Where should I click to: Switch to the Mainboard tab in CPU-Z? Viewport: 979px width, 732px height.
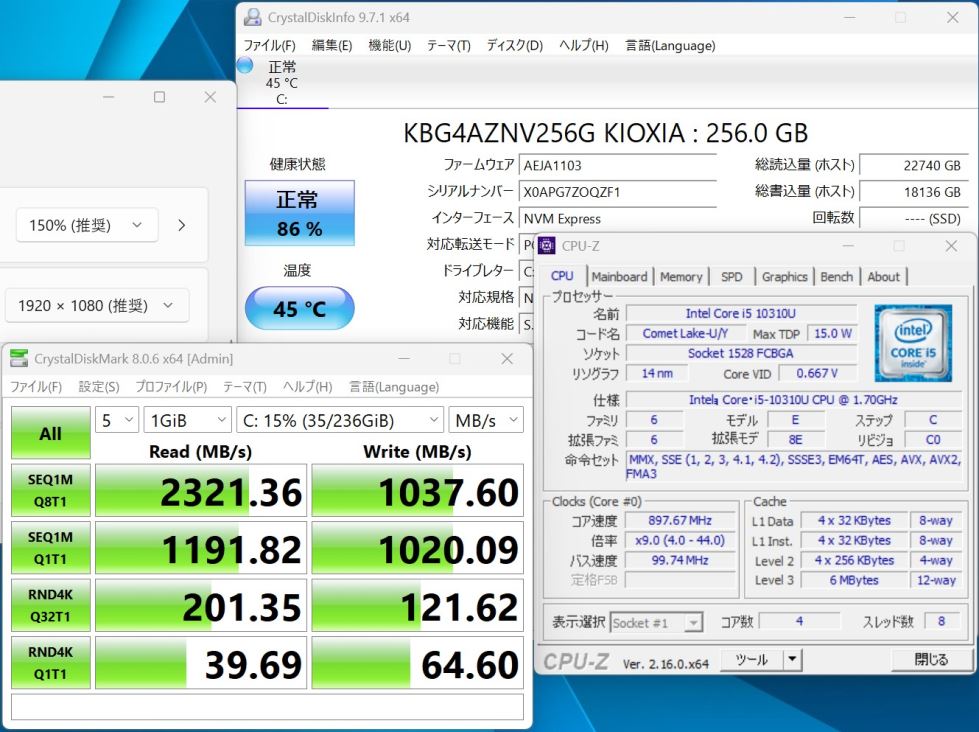(x=619, y=277)
